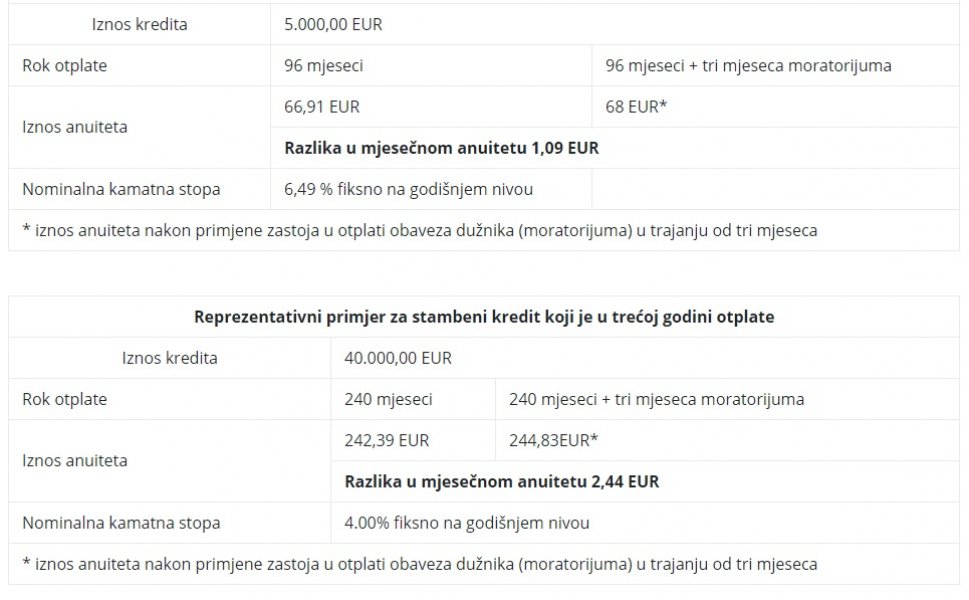Click the 68 EUR* annuity value
This screenshot has width=969, height=600.
pos(636,106)
